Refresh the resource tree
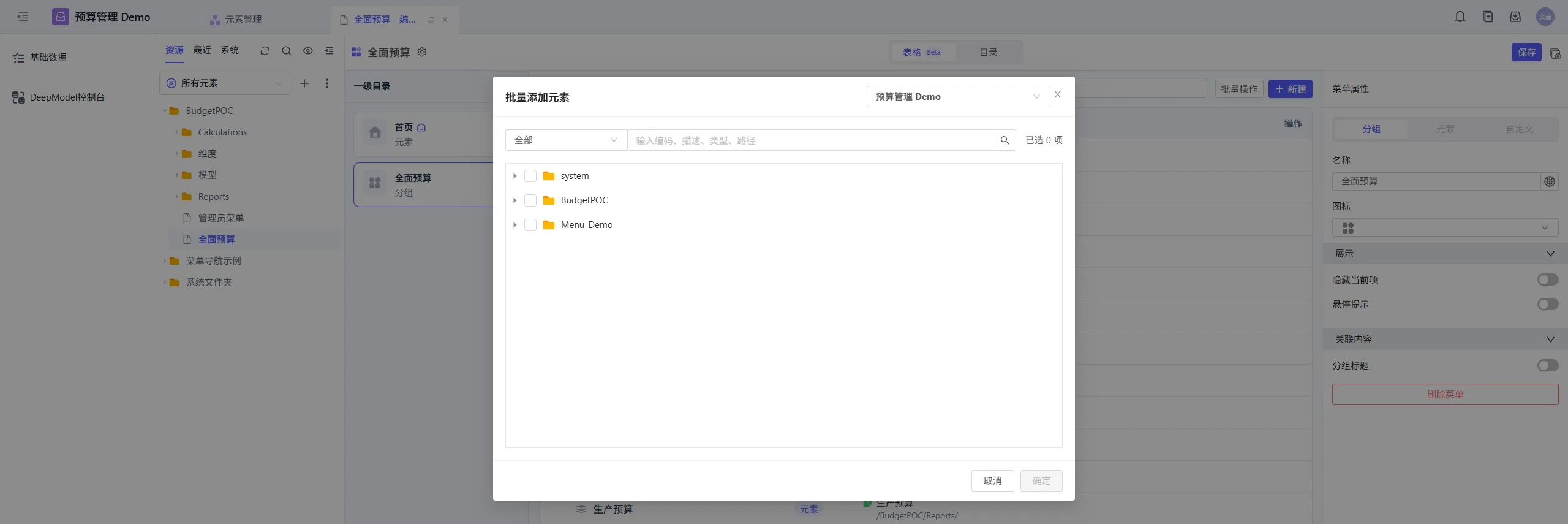The width and height of the screenshot is (1568, 524). coord(265,51)
